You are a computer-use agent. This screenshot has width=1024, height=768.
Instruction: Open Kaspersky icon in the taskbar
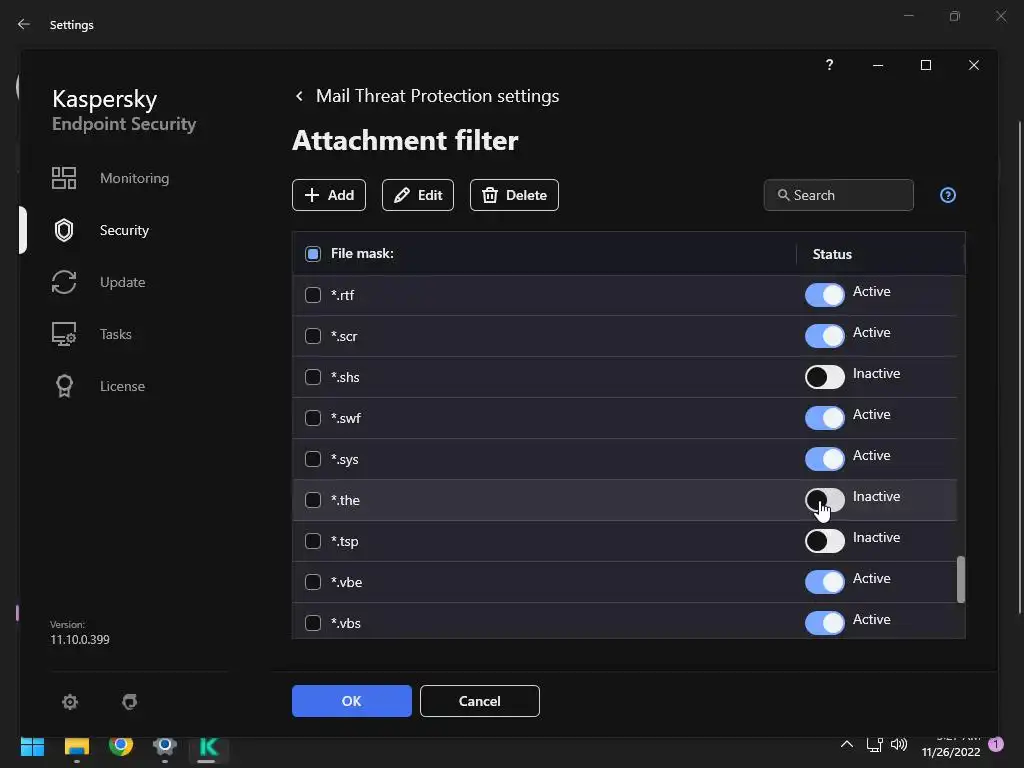pyautogui.click(x=208, y=746)
